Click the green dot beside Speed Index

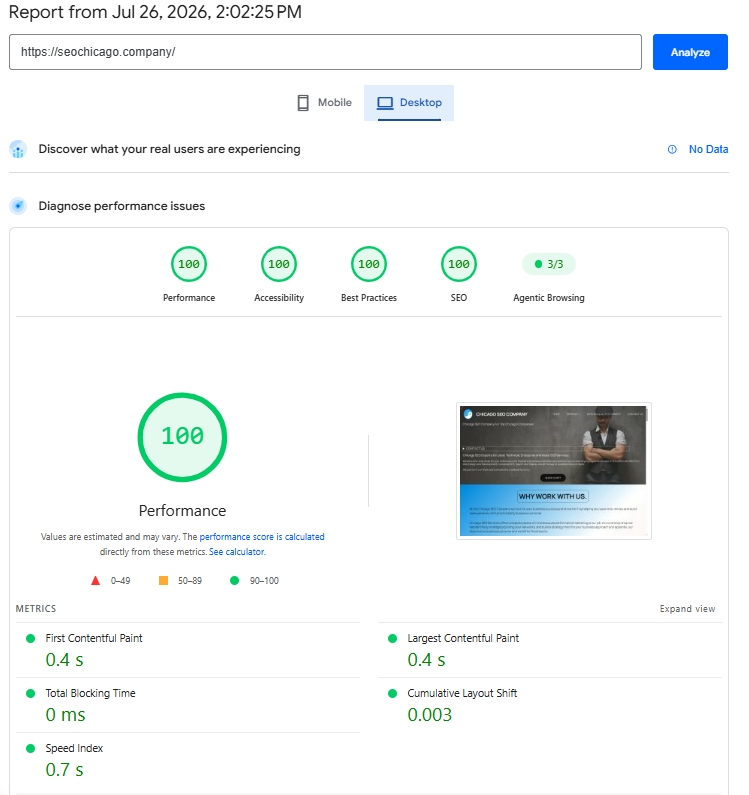pyautogui.click(x=30, y=748)
